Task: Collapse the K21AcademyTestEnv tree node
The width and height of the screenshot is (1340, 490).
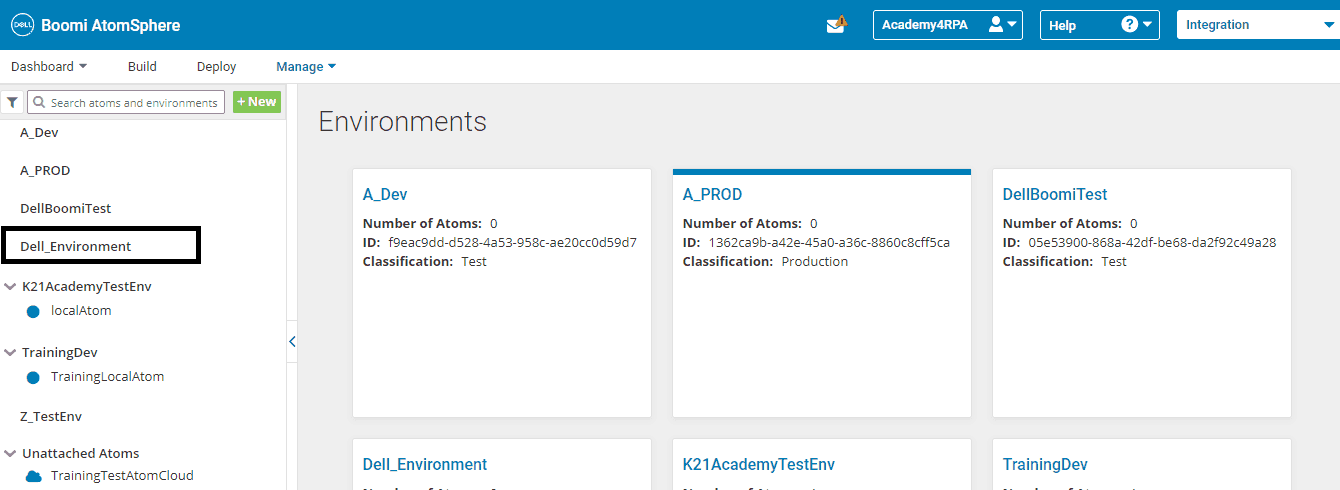Action: (x=11, y=286)
